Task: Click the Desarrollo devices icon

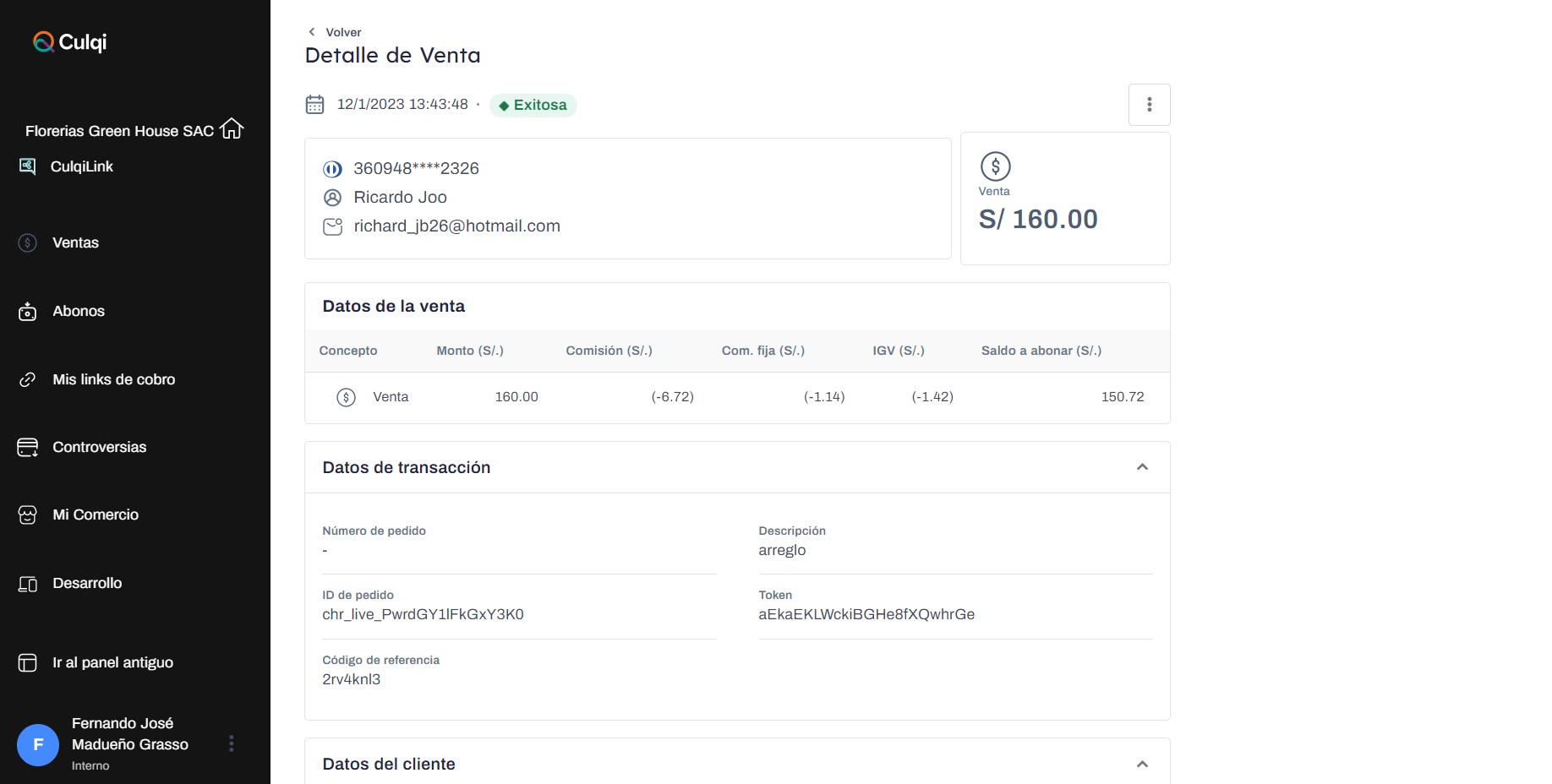Action: (x=28, y=584)
